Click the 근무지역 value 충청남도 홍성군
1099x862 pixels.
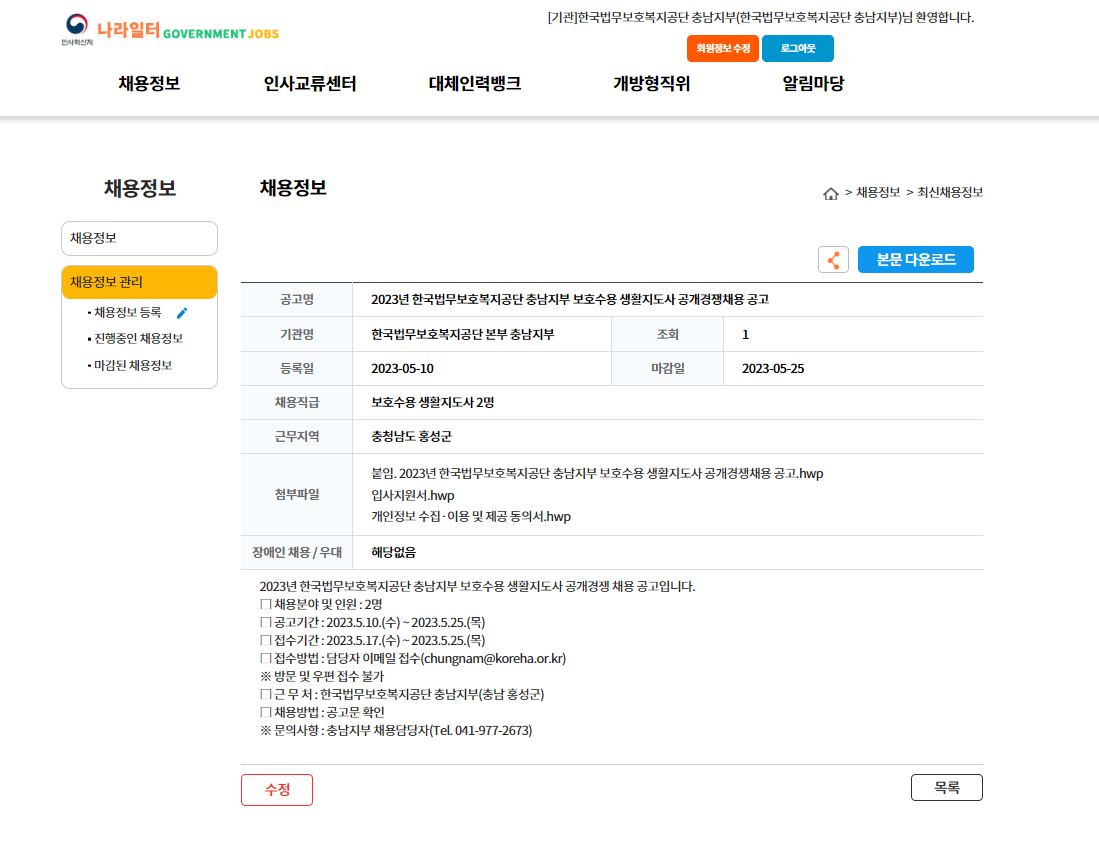click(411, 437)
